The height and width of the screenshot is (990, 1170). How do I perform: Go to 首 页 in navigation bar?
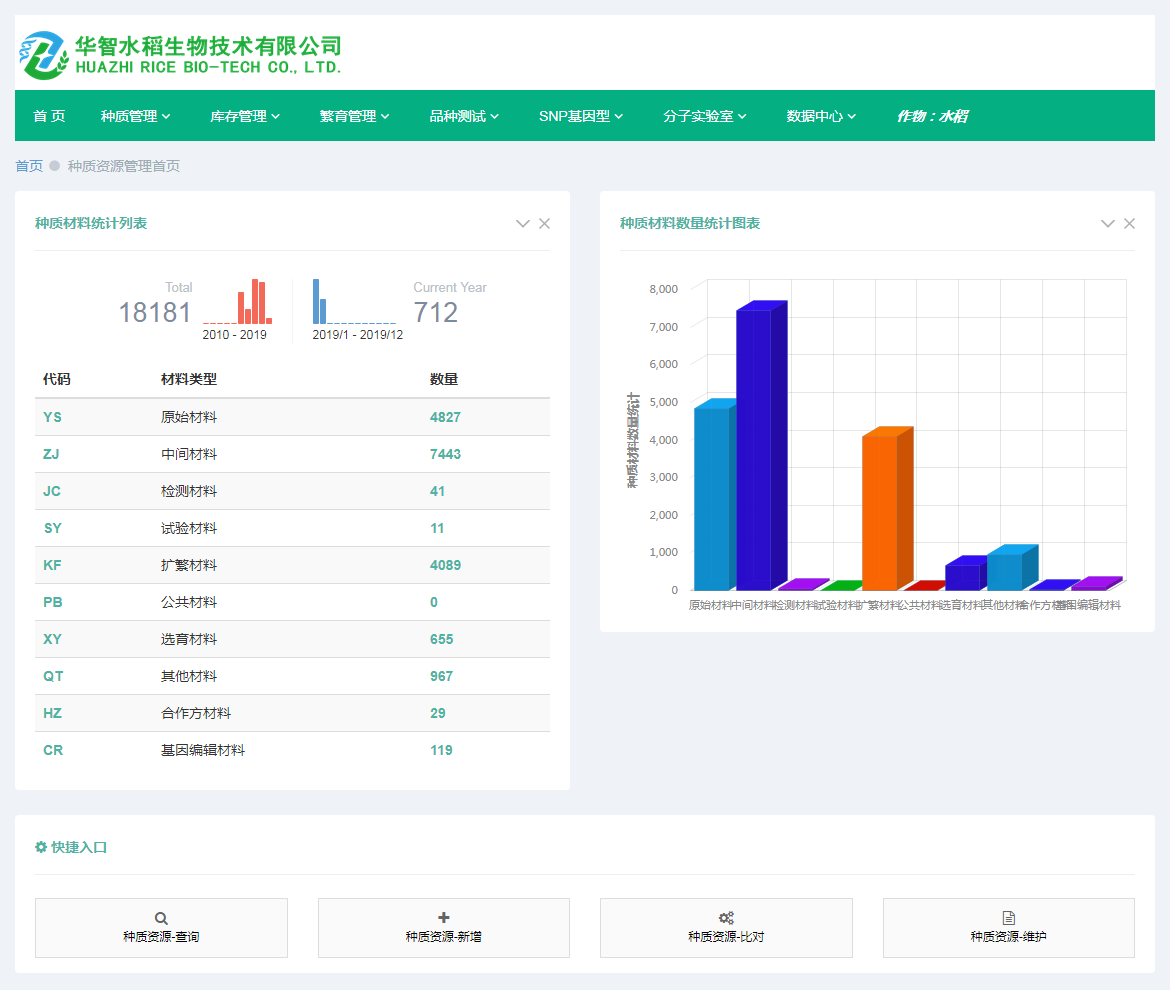pyautogui.click(x=49, y=116)
